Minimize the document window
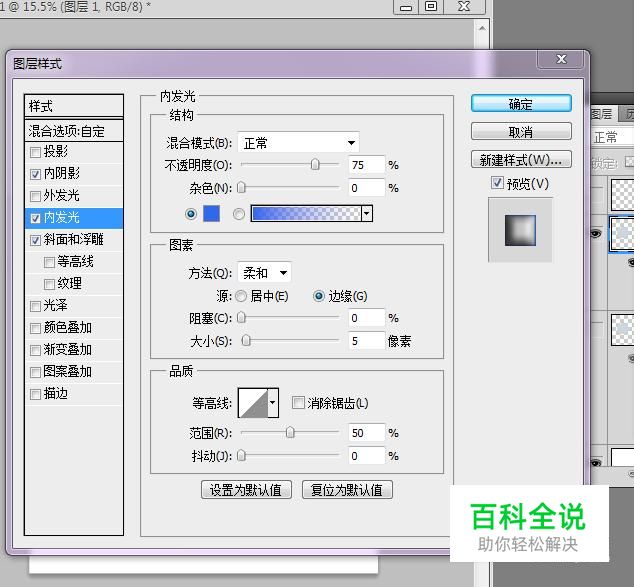The height and width of the screenshot is (587, 634). coord(406,6)
